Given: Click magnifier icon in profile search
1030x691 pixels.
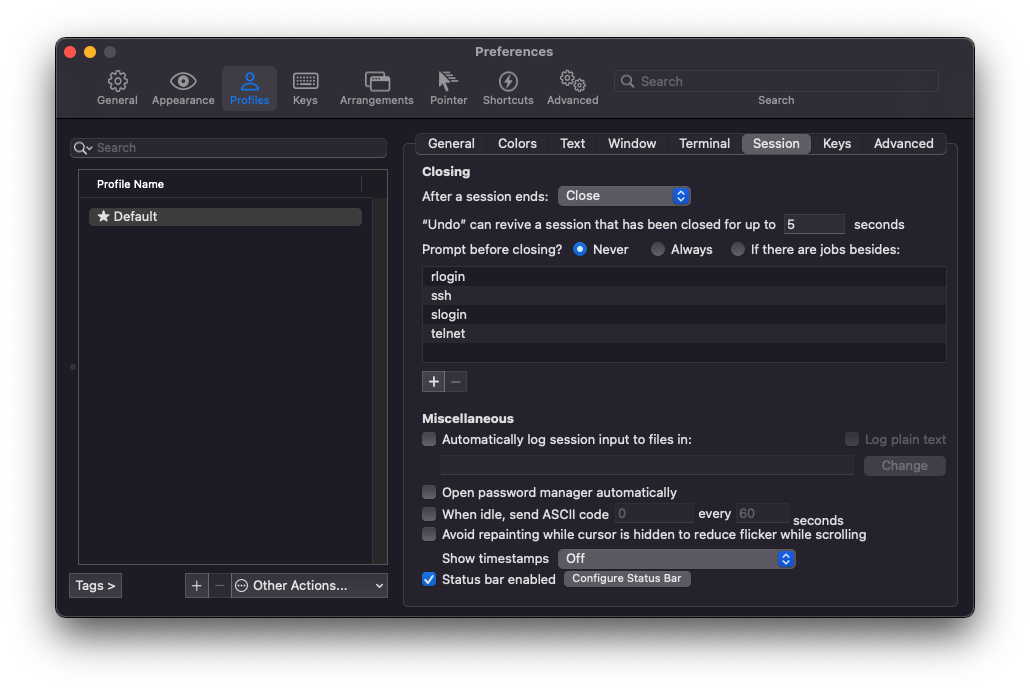Looking at the screenshot, I should [82, 148].
